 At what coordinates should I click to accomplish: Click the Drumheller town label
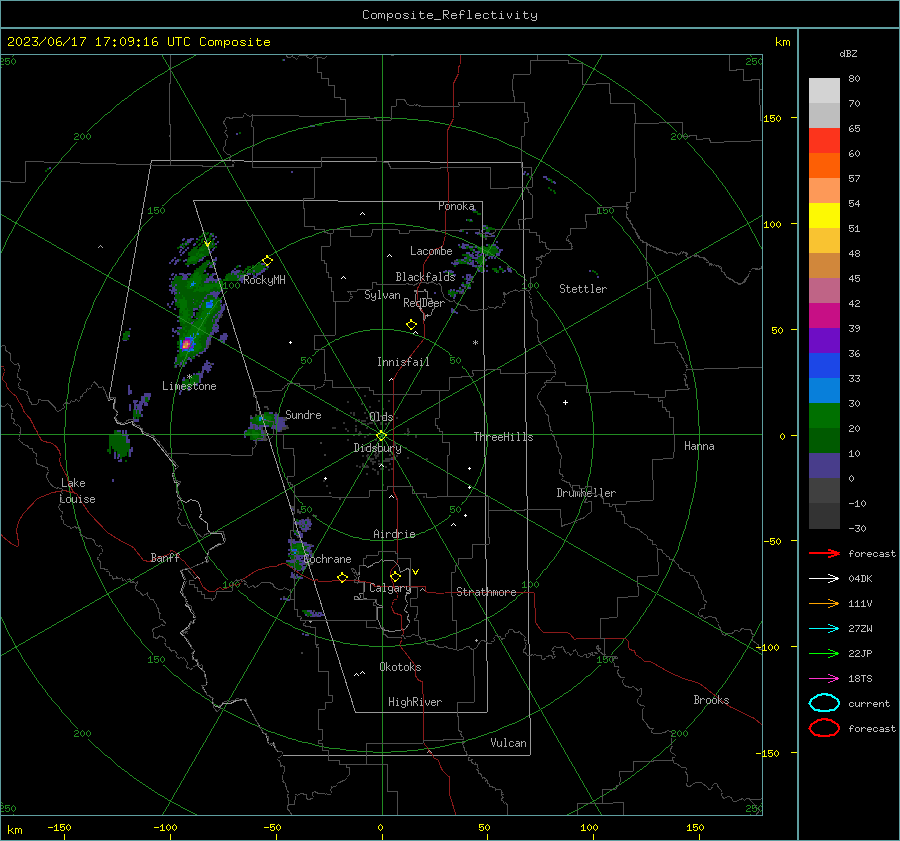pos(586,493)
